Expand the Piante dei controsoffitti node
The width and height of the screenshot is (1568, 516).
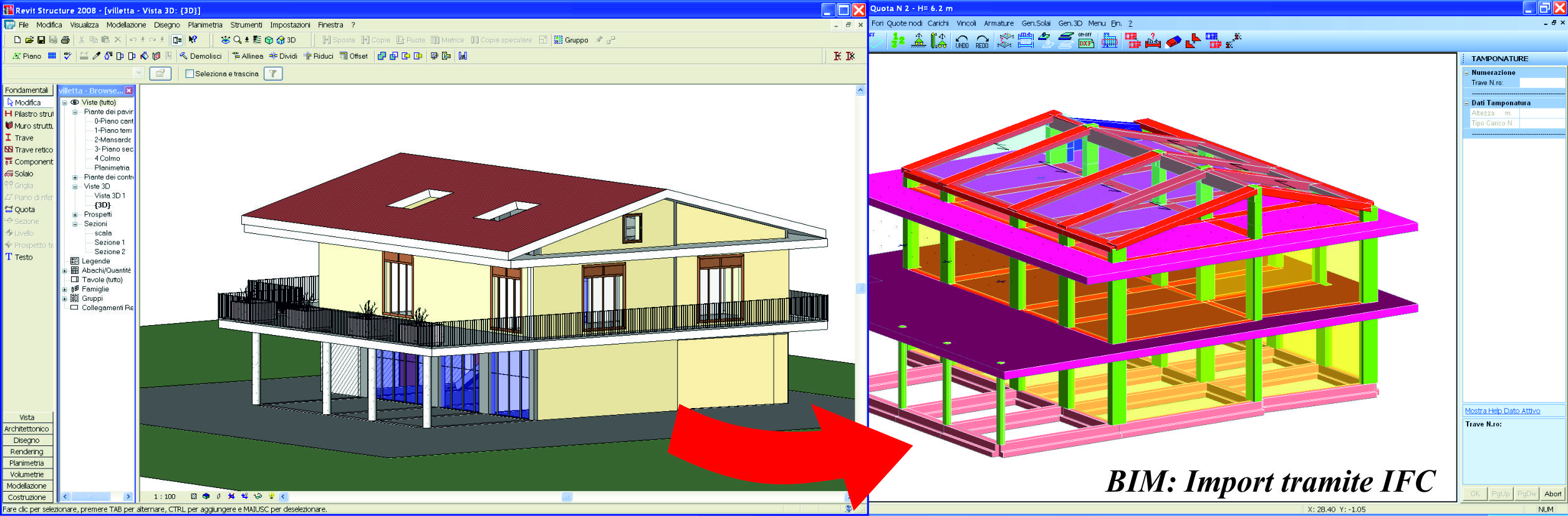coord(75,178)
